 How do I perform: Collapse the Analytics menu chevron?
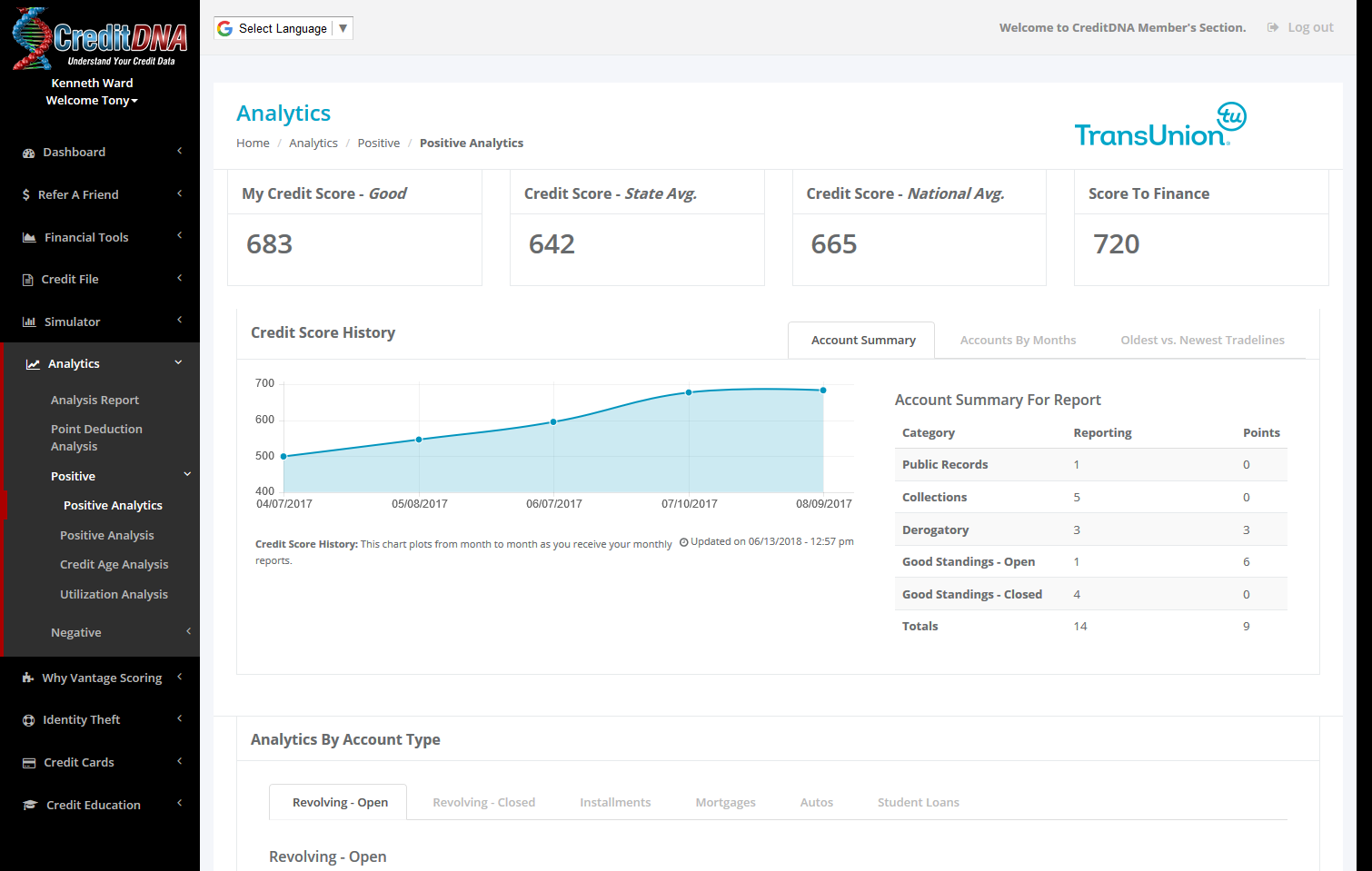point(179,362)
